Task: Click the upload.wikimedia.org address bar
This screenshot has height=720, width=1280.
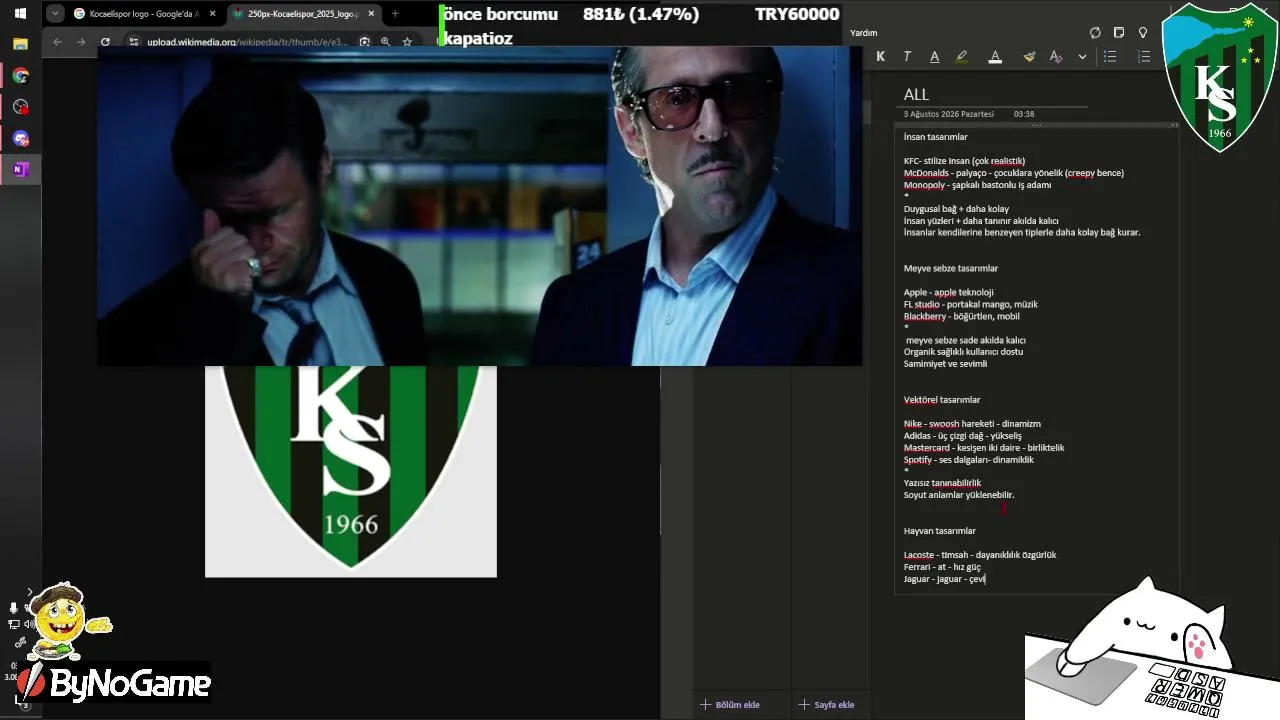Action: pos(247,42)
